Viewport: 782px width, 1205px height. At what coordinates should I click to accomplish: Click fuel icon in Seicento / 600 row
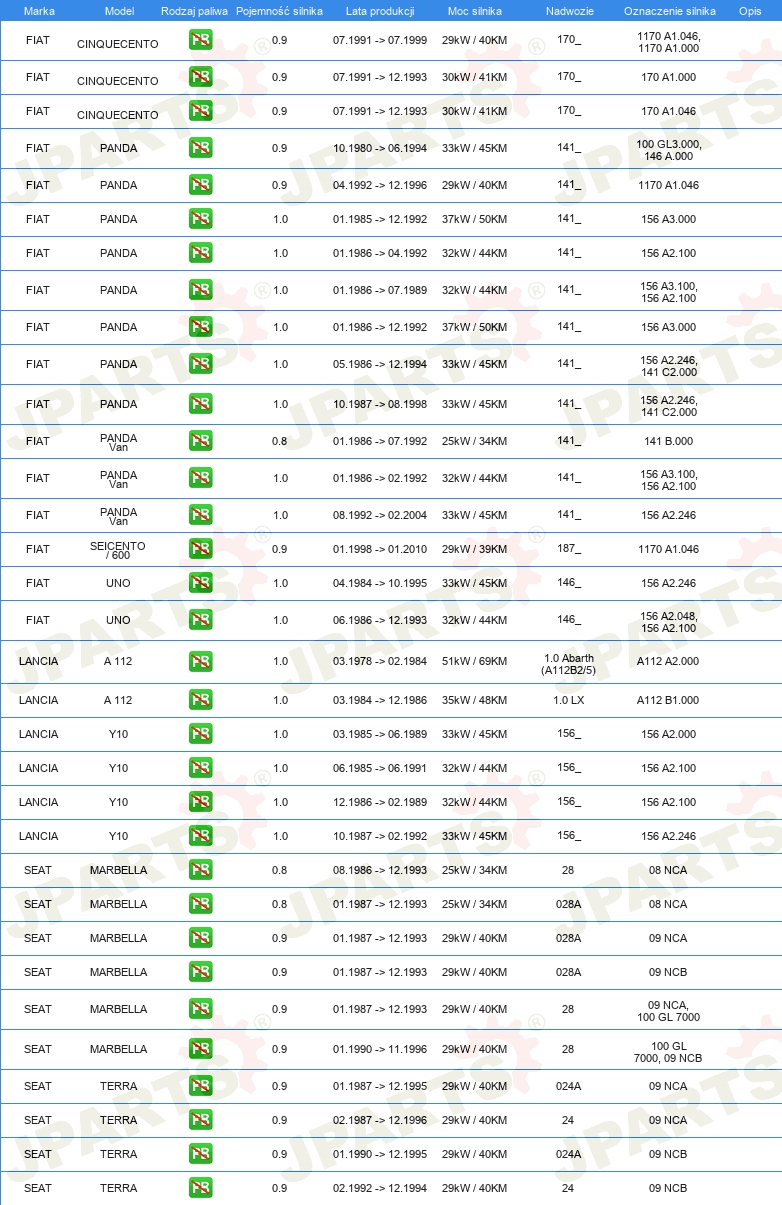[x=200, y=549]
